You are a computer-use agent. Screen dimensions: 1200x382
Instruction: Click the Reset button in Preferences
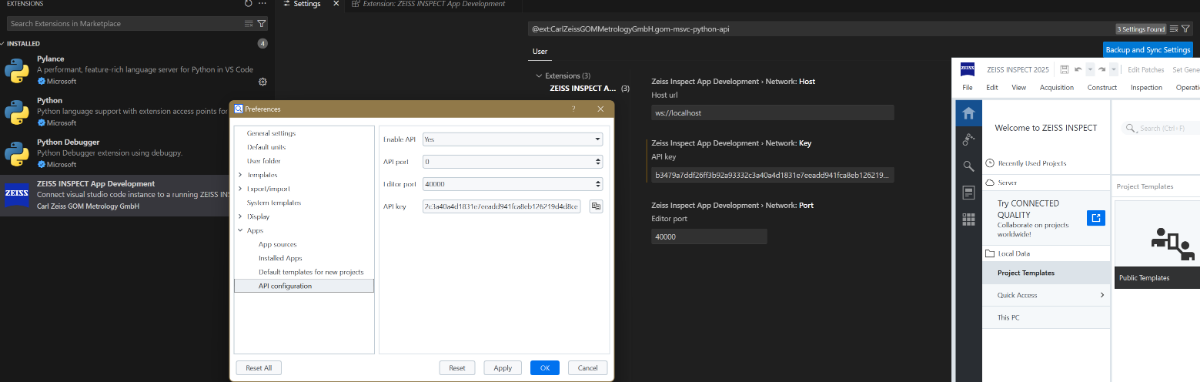tap(457, 368)
